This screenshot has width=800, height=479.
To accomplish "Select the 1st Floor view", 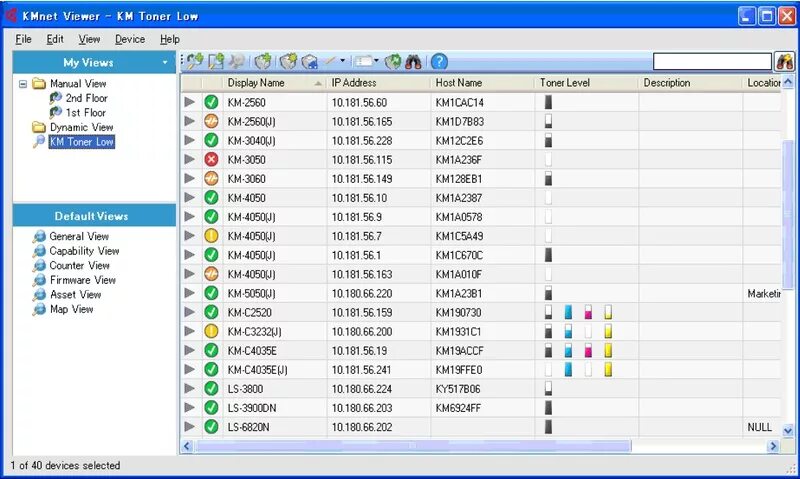I will [x=86, y=112].
